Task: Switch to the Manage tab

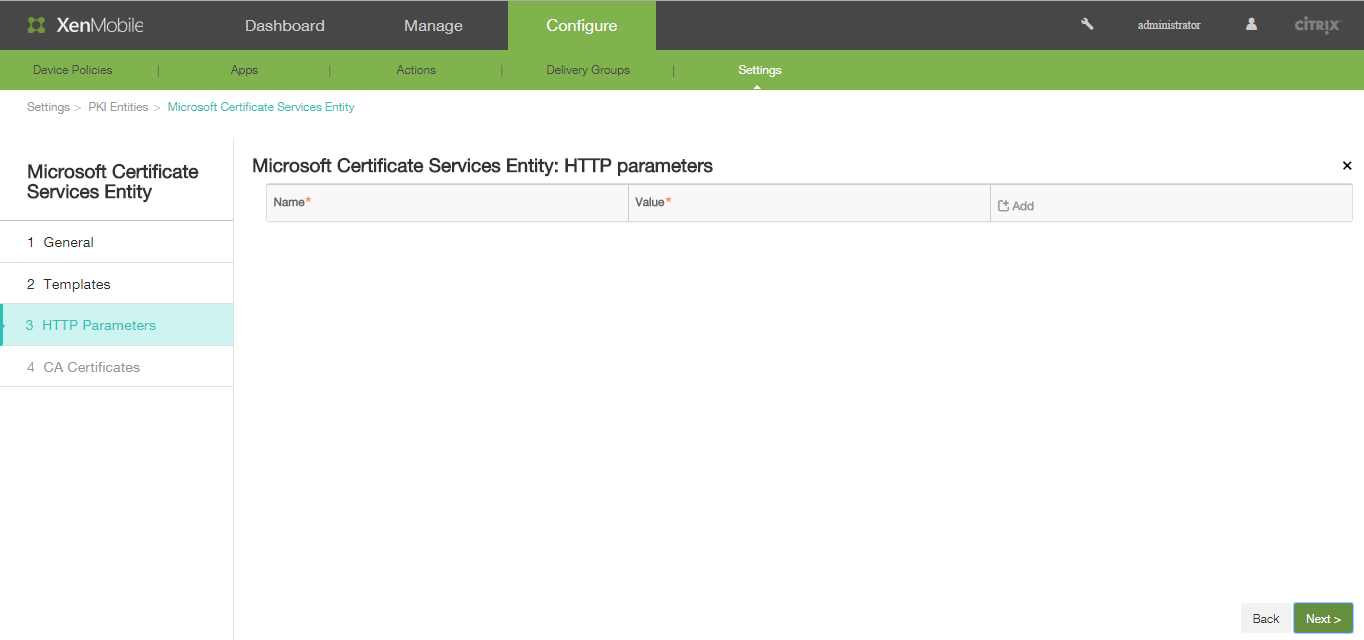Action: tap(433, 26)
